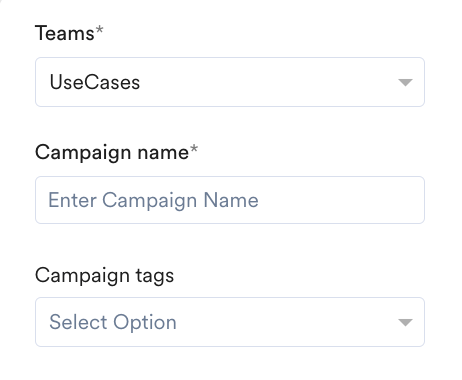This screenshot has width=462, height=380.
Task: Click the Campaign tags label
Action: [105, 276]
